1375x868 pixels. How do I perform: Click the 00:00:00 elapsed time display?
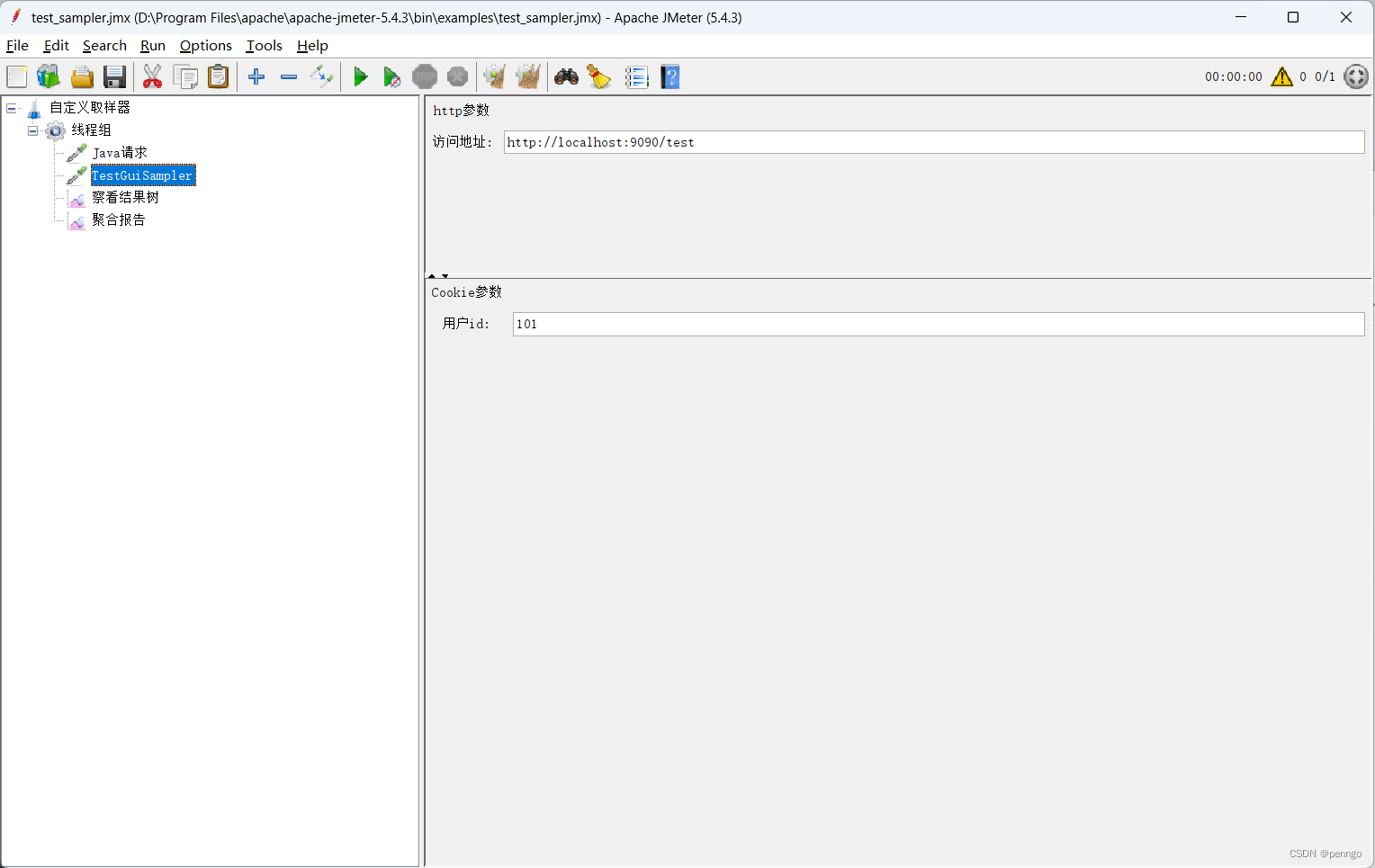(1234, 77)
